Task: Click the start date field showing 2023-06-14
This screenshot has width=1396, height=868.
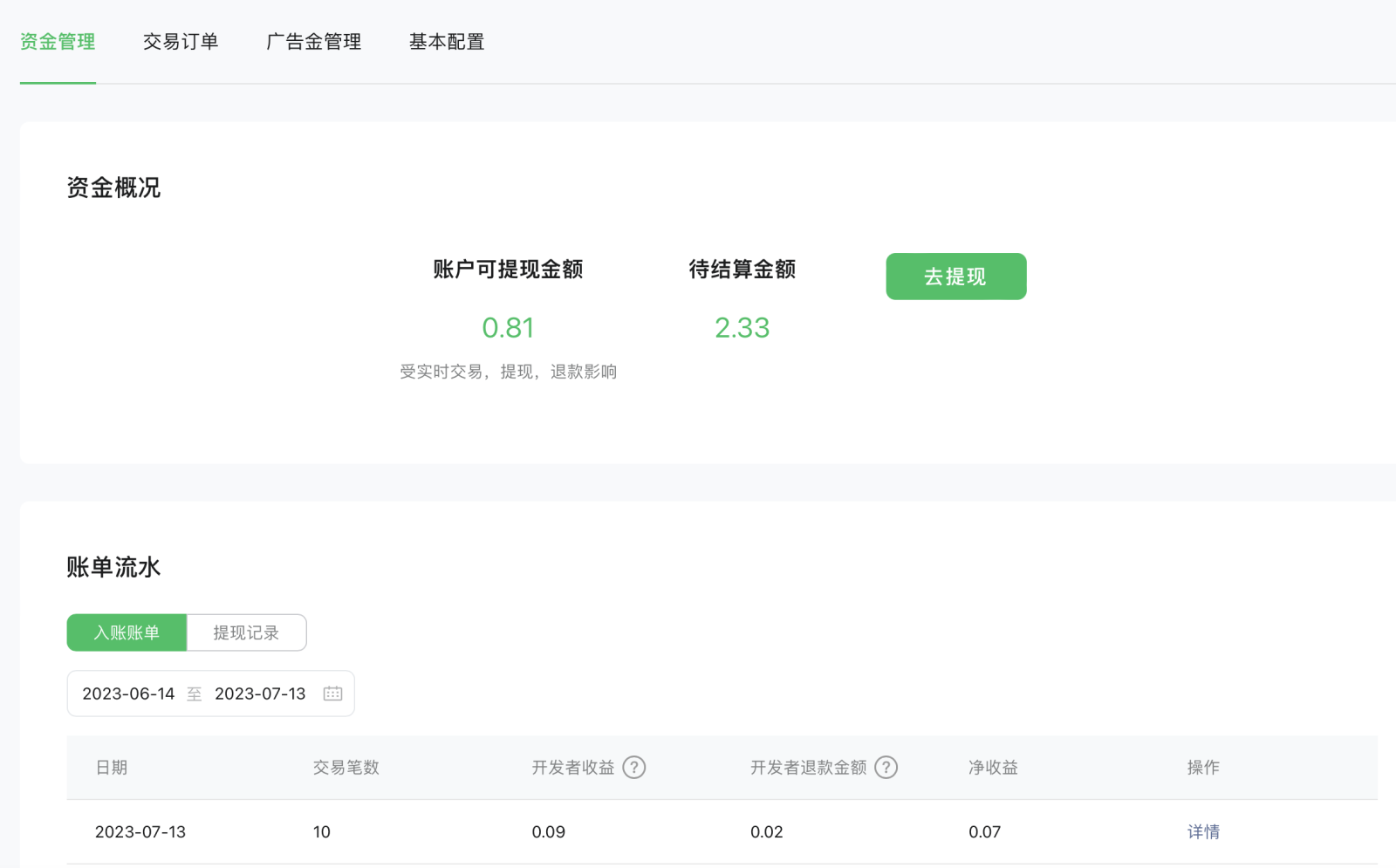Action: (x=128, y=694)
